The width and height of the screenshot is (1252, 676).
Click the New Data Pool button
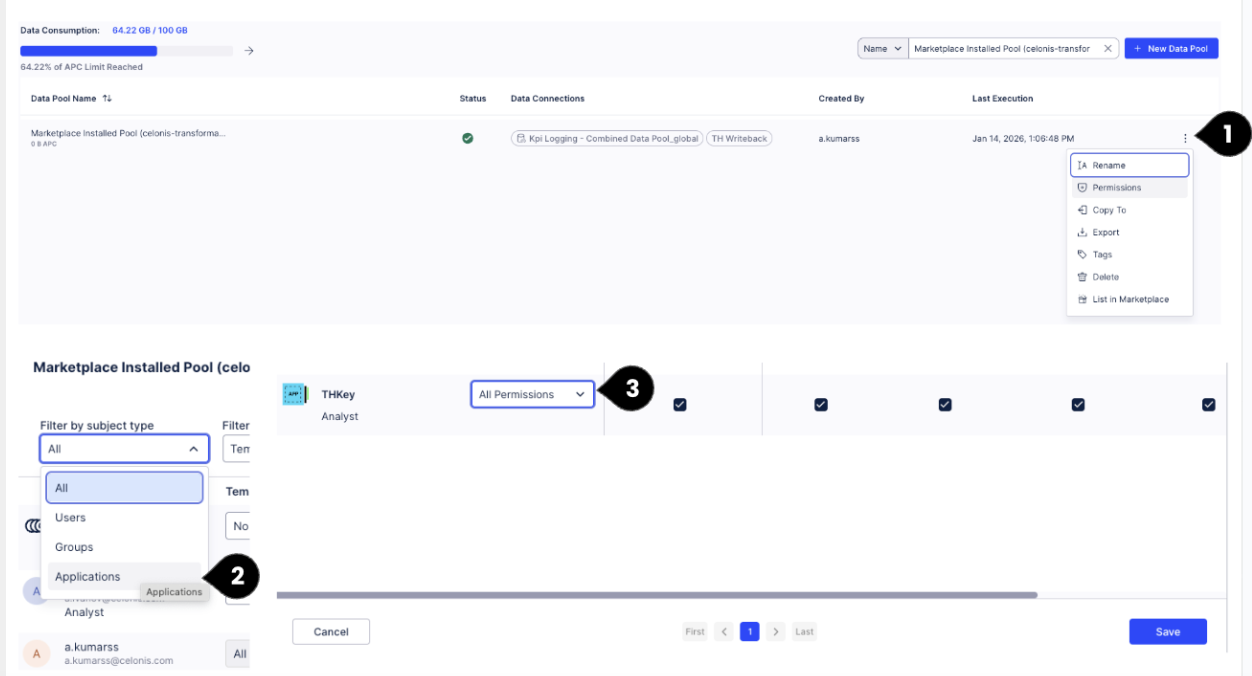(1171, 48)
